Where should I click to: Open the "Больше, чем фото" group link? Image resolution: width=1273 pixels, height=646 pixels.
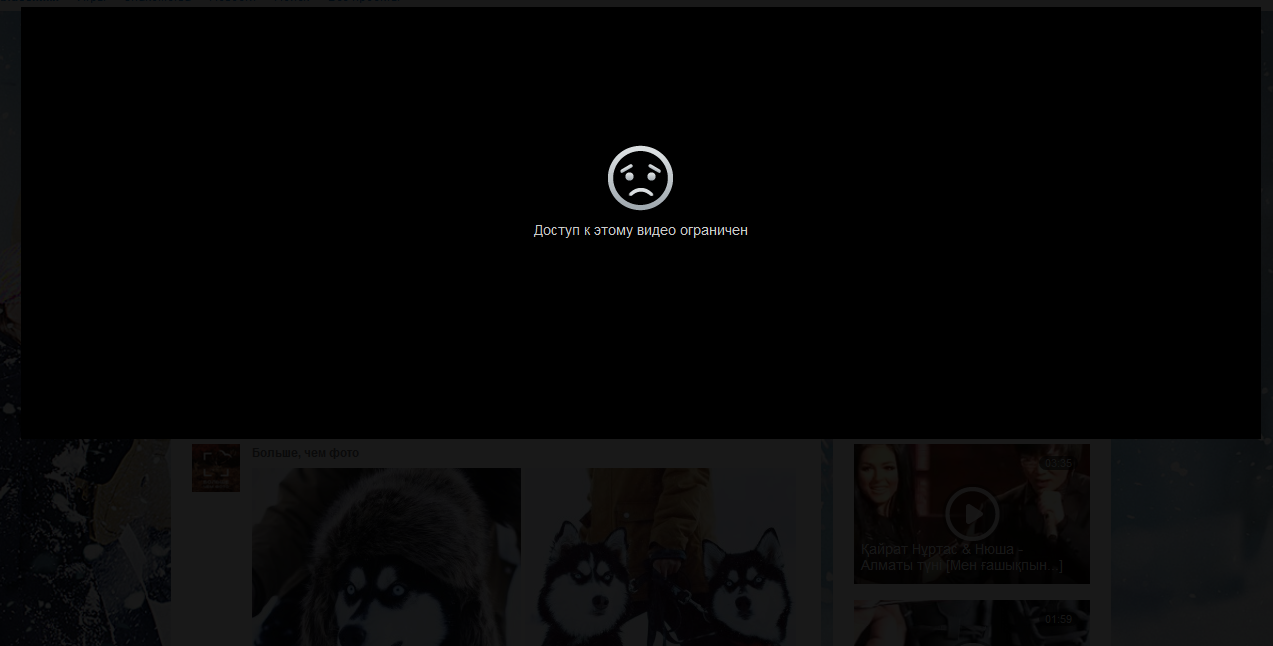click(x=305, y=453)
